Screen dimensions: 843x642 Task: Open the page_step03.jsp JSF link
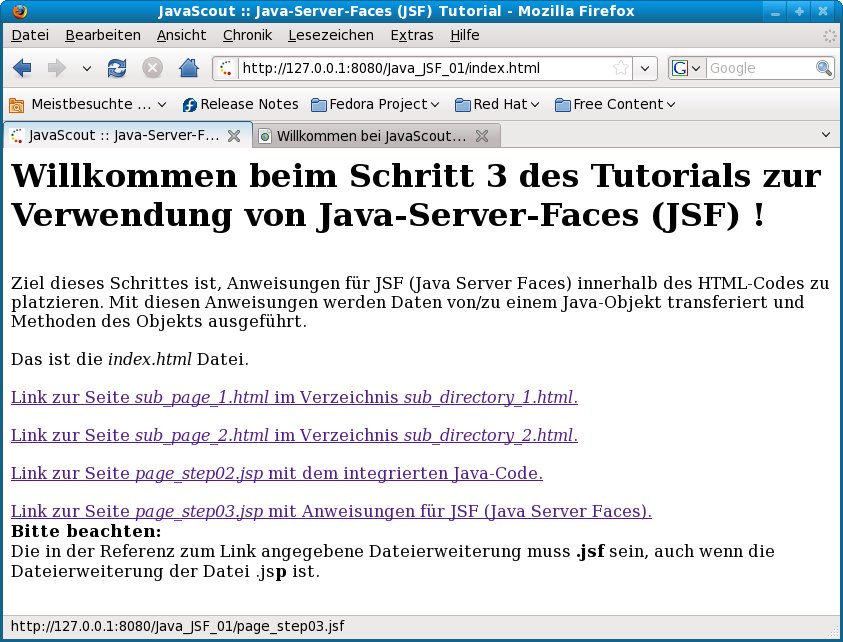[x=330, y=511]
